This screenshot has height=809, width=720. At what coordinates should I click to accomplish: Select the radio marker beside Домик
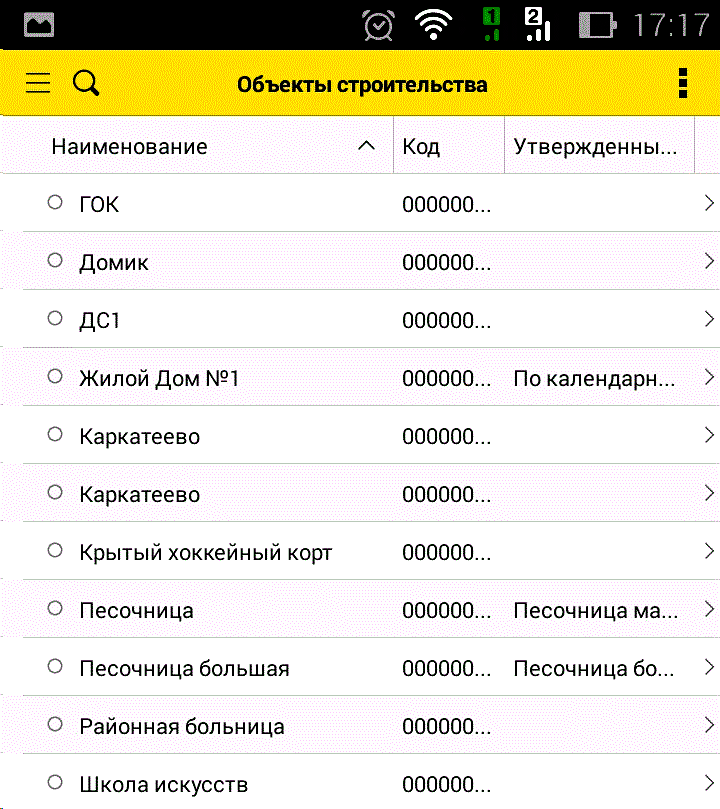pos(55,261)
